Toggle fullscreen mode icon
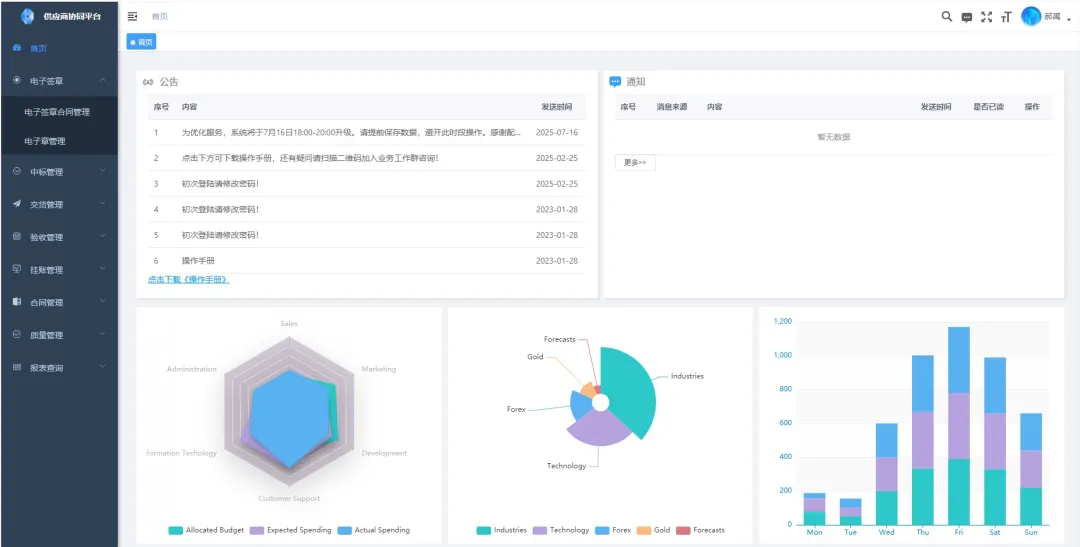The width and height of the screenshot is (1080, 547). coord(987,17)
